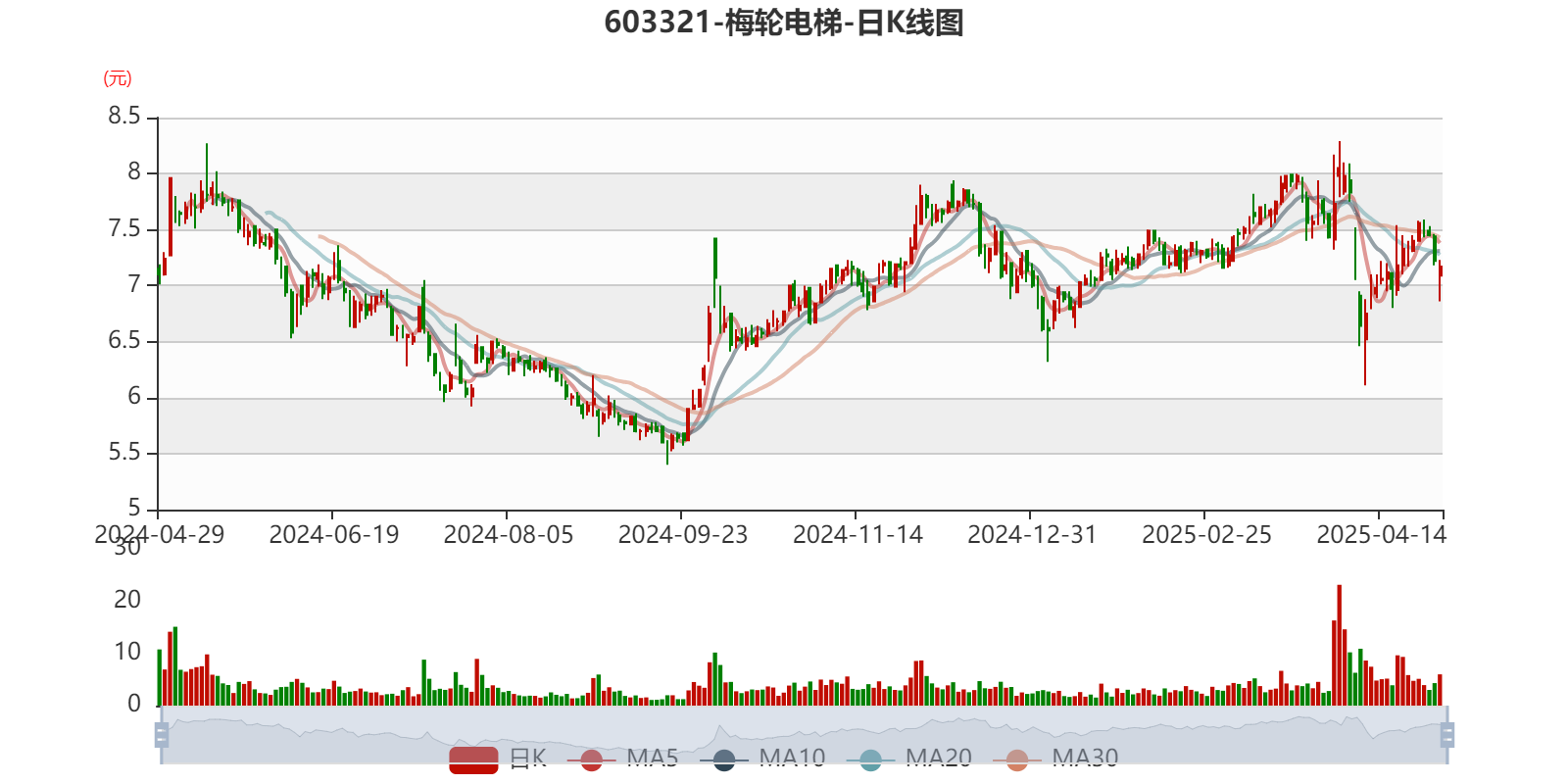This screenshot has width=1568, height=784.
Task: Select the 2025-02-25 date label
Action: [x=1206, y=535]
